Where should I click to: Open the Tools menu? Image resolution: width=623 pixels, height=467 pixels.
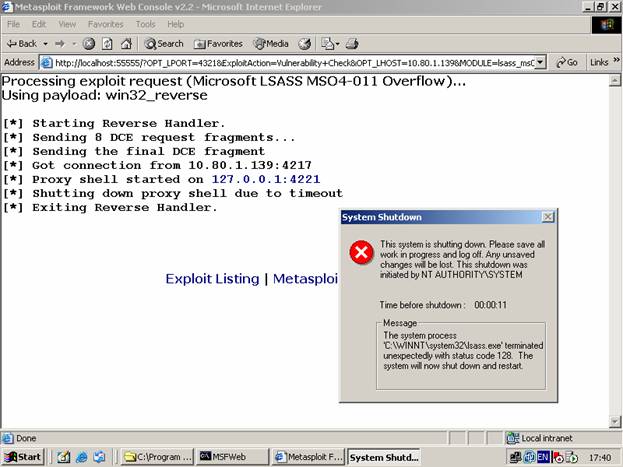[145, 24]
